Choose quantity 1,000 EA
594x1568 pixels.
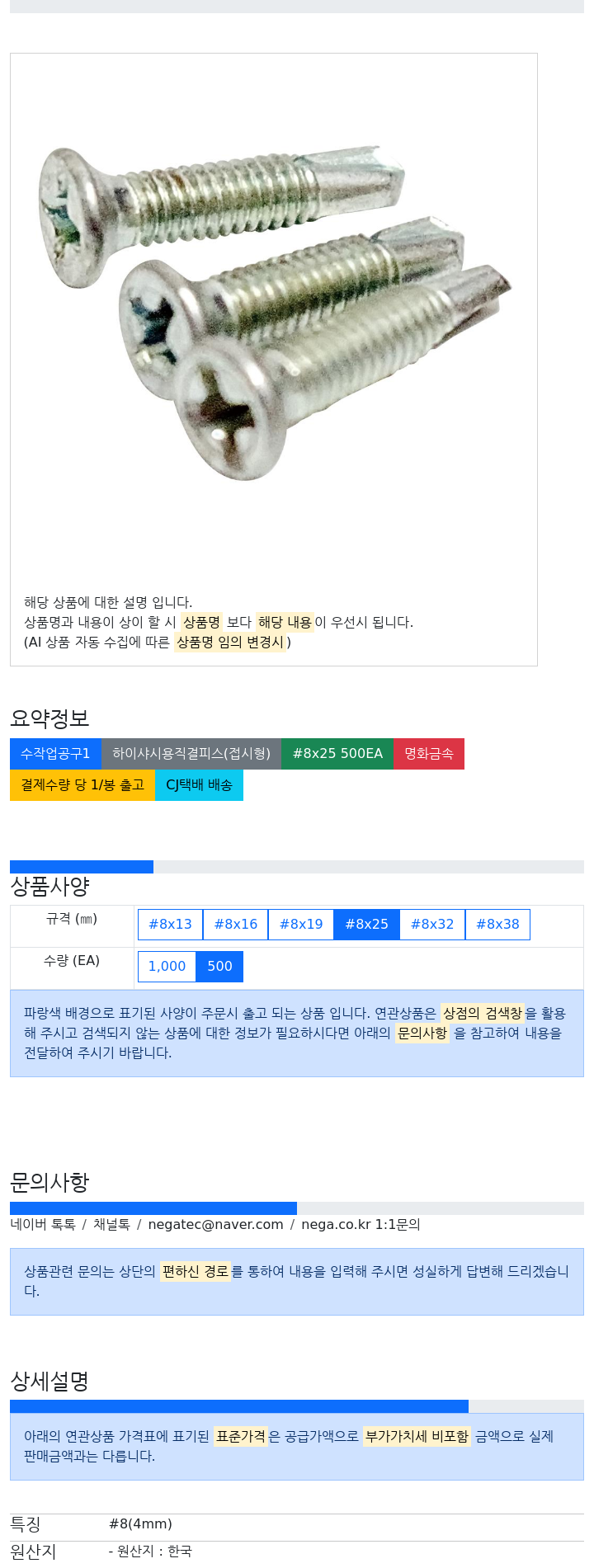[x=167, y=967]
